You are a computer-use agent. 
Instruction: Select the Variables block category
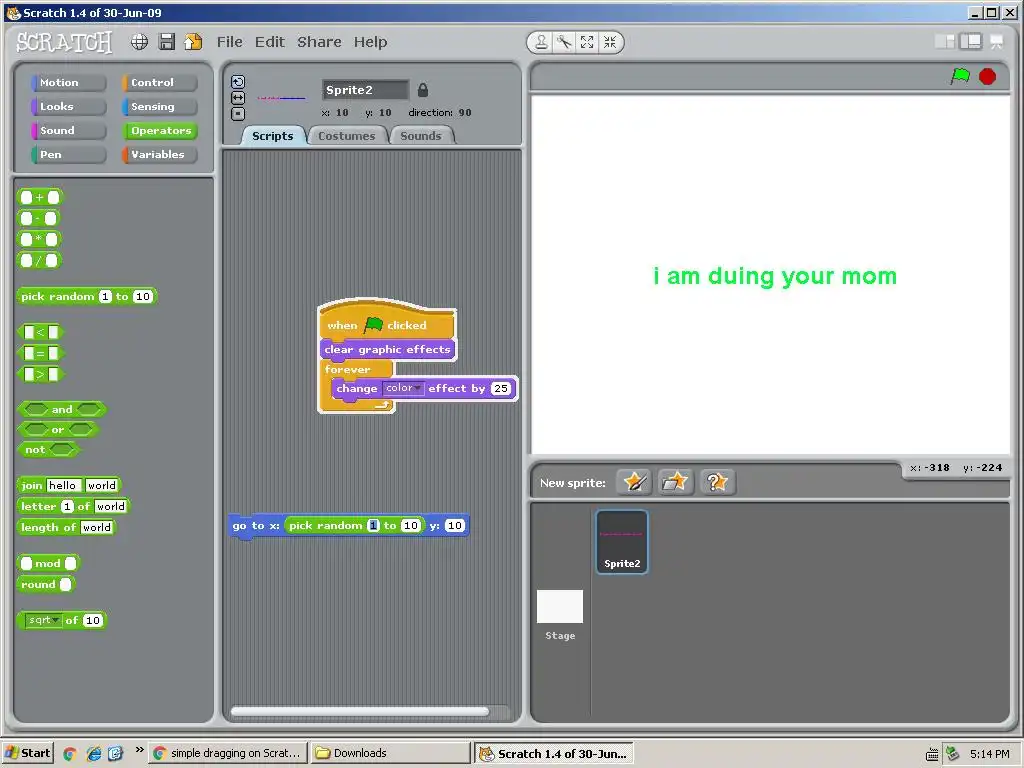coord(159,155)
